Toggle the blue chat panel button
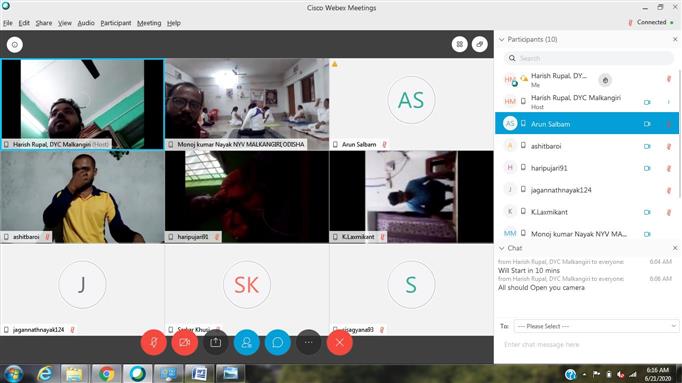Viewport: 682px width, 383px height. click(x=277, y=343)
